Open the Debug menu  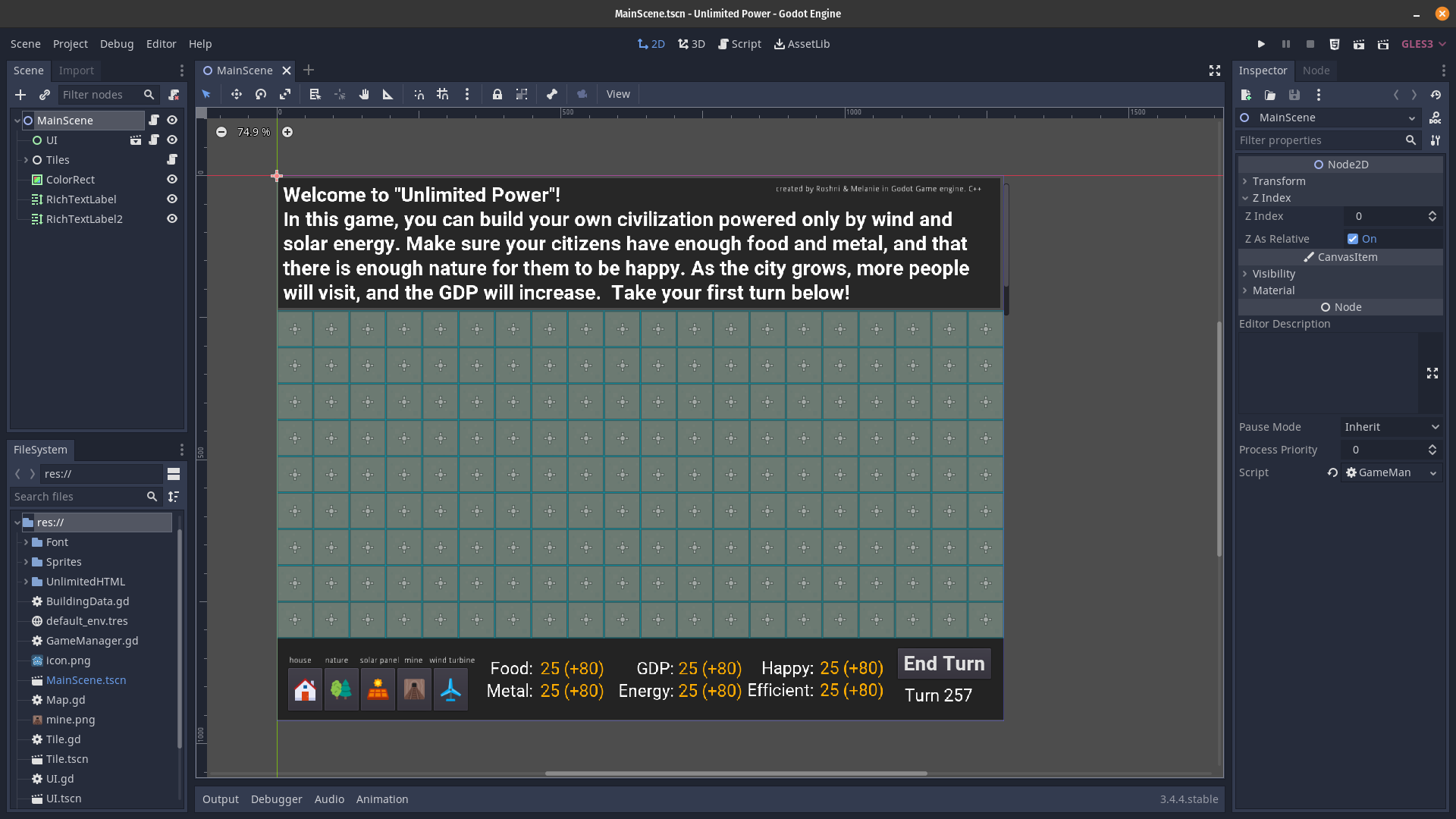click(117, 44)
